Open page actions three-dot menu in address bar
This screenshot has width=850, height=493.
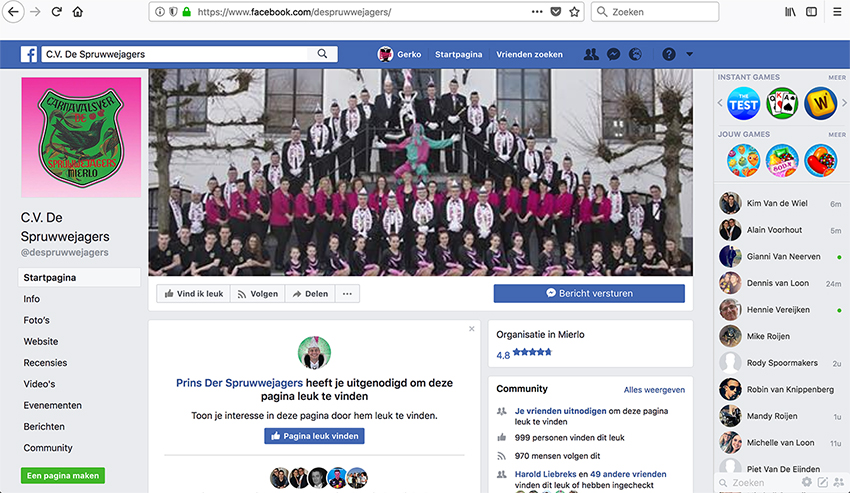(x=537, y=11)
